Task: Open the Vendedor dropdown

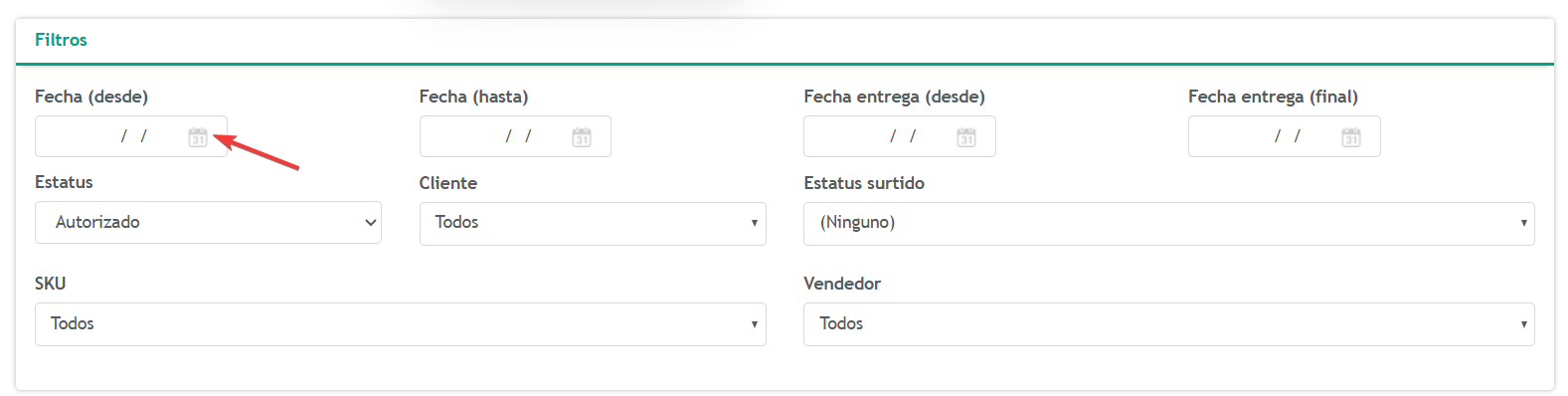Action: click(x=1169, y=324)
